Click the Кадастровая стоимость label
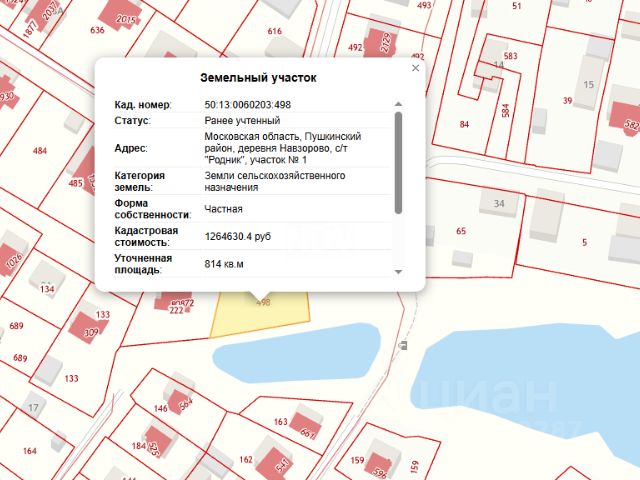The height and width of the screenshot is (480, 640). click(x=146, y=236)
